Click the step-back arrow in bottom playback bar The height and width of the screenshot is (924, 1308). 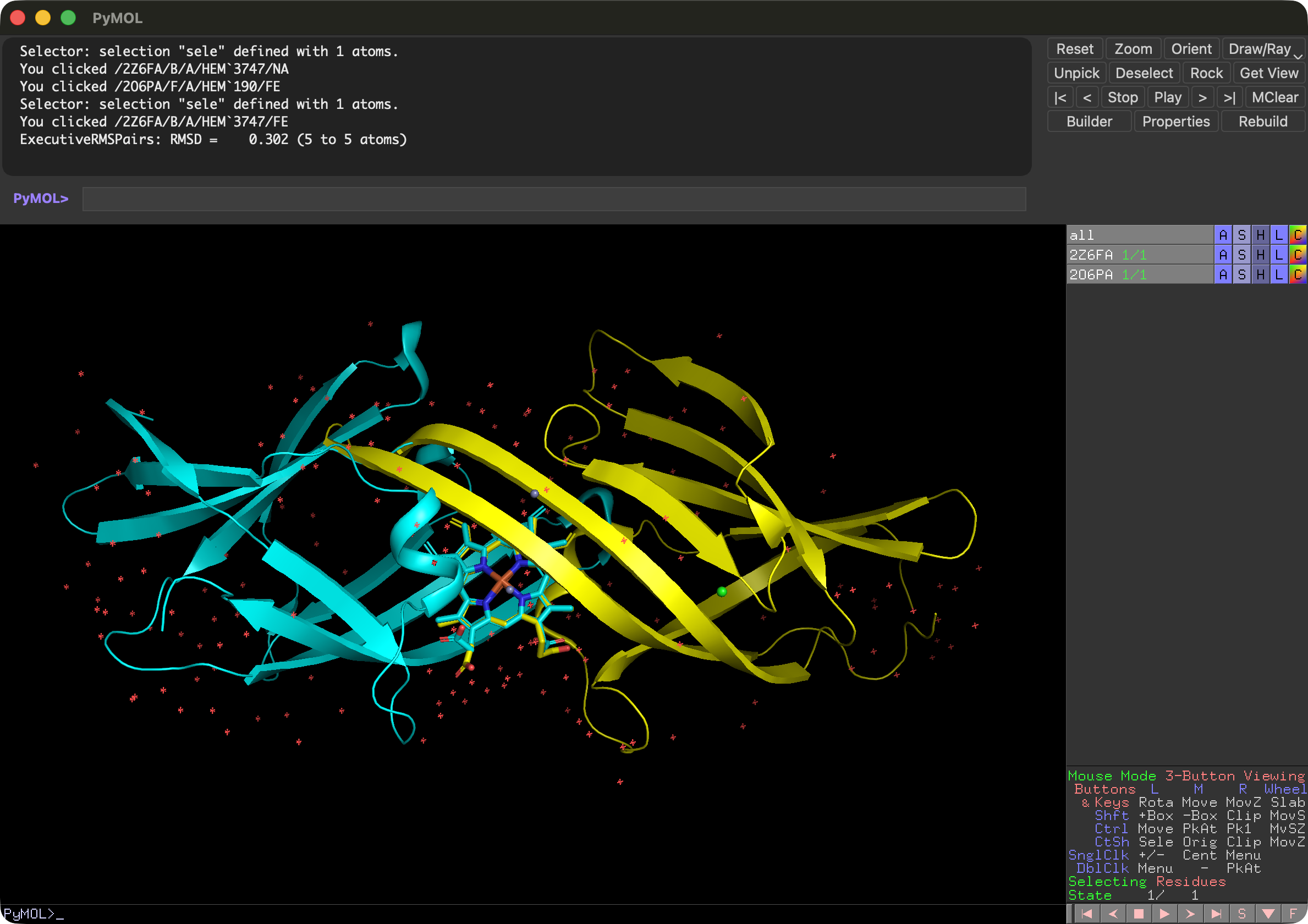(x=1112, y=914)
